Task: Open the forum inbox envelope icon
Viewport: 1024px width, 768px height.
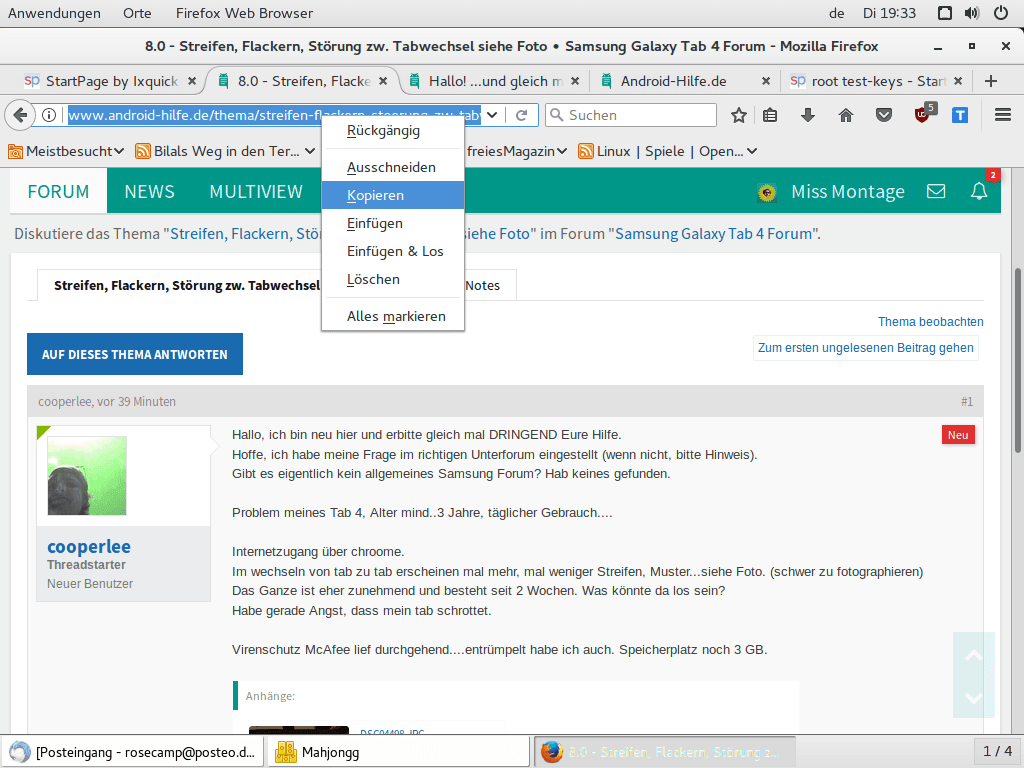Action: (x=936, y=191)
